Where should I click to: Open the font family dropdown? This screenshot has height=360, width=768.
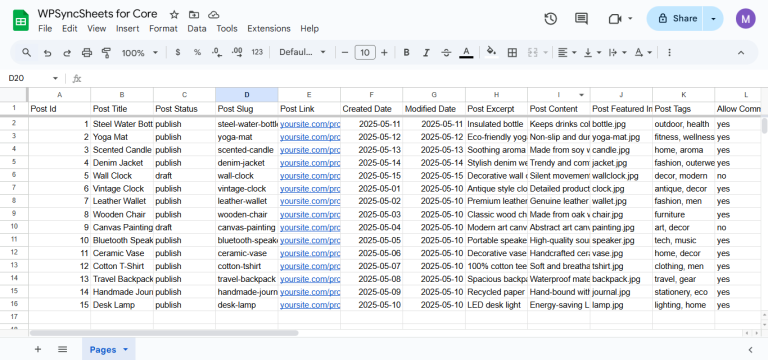[302, 52]
